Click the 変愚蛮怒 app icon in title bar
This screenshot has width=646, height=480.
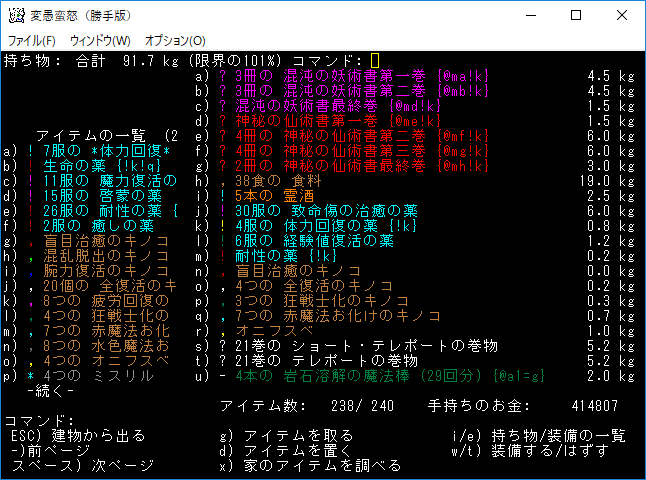point(15,15)
